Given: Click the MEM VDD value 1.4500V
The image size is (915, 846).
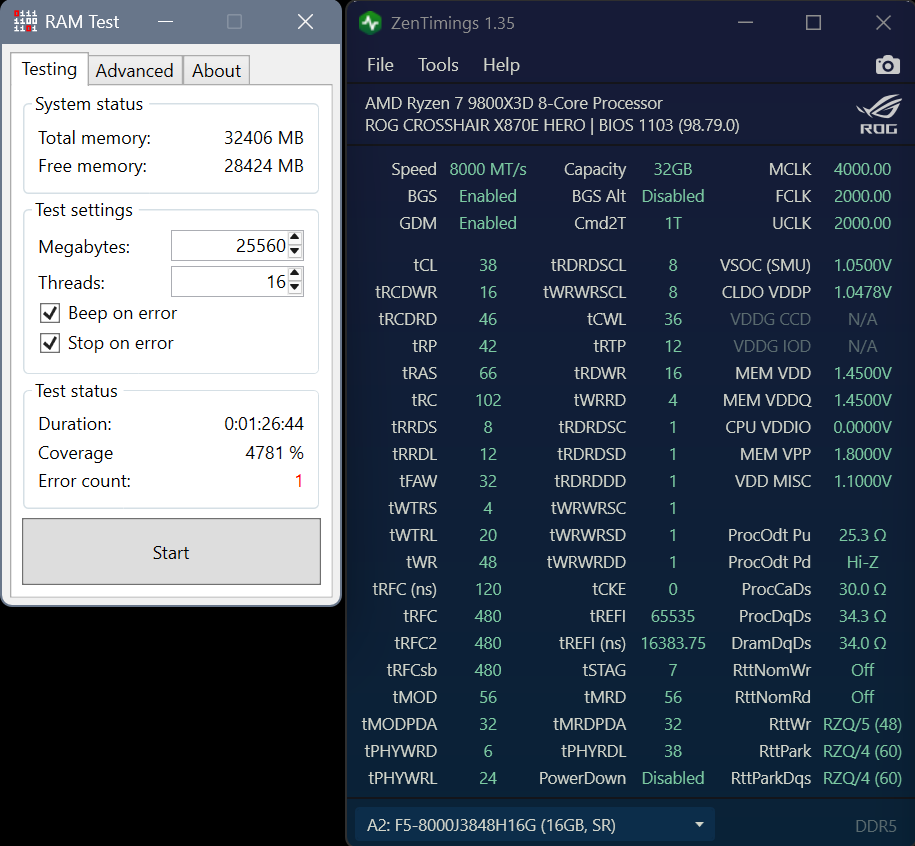Looking at the screenshot, I should point(862,373).
